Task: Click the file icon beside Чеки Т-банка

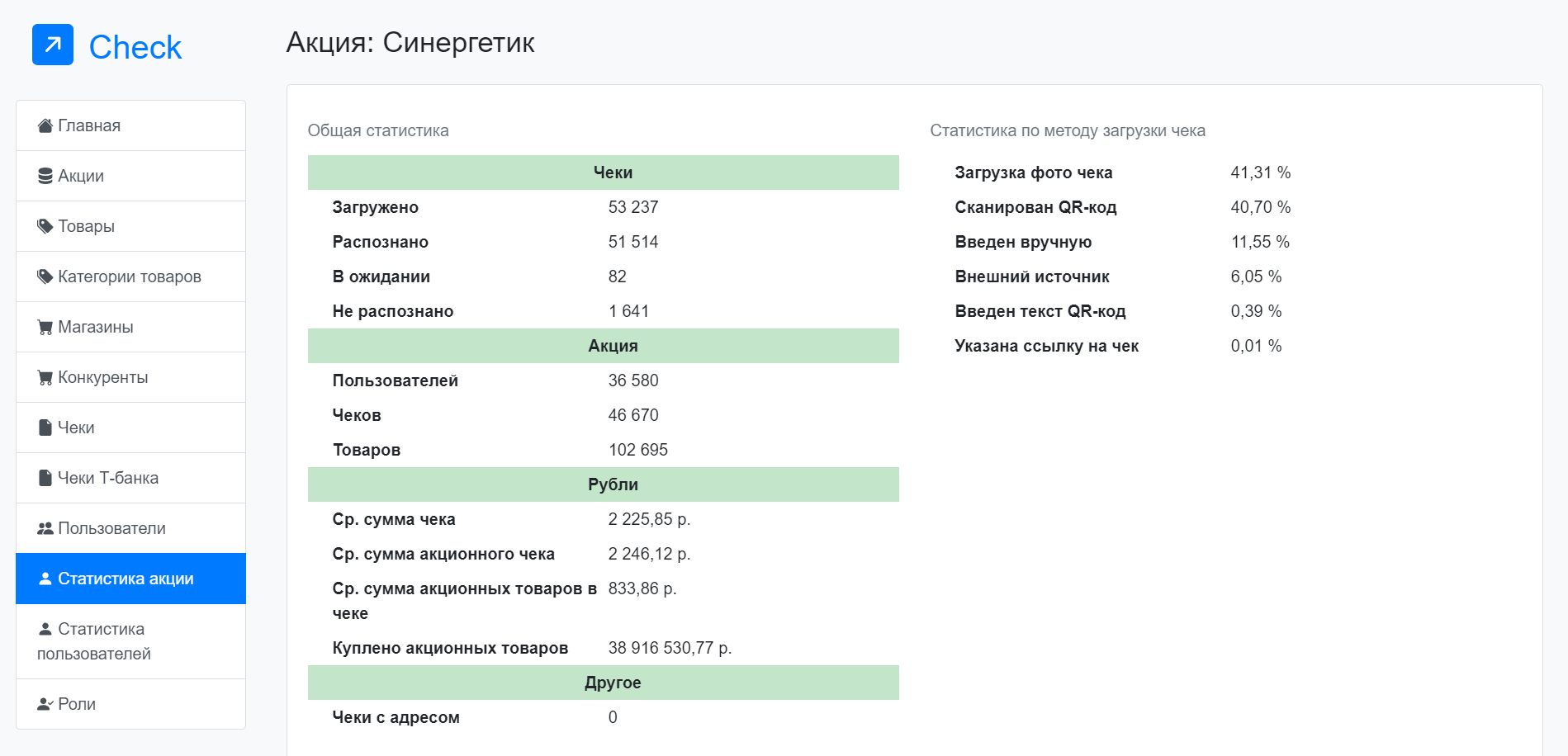Action: tap(45, 478)
